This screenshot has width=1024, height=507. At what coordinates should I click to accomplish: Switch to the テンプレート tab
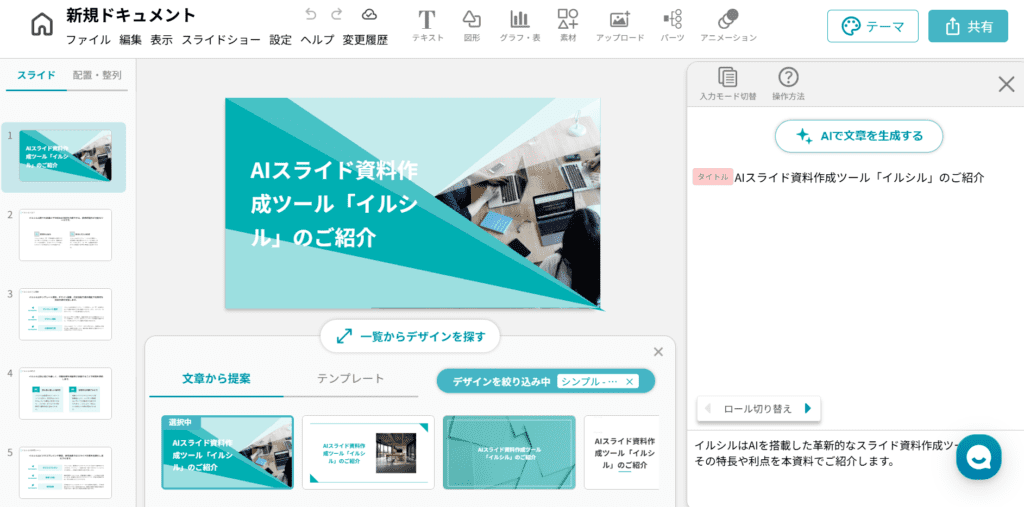tap(350, 378)
